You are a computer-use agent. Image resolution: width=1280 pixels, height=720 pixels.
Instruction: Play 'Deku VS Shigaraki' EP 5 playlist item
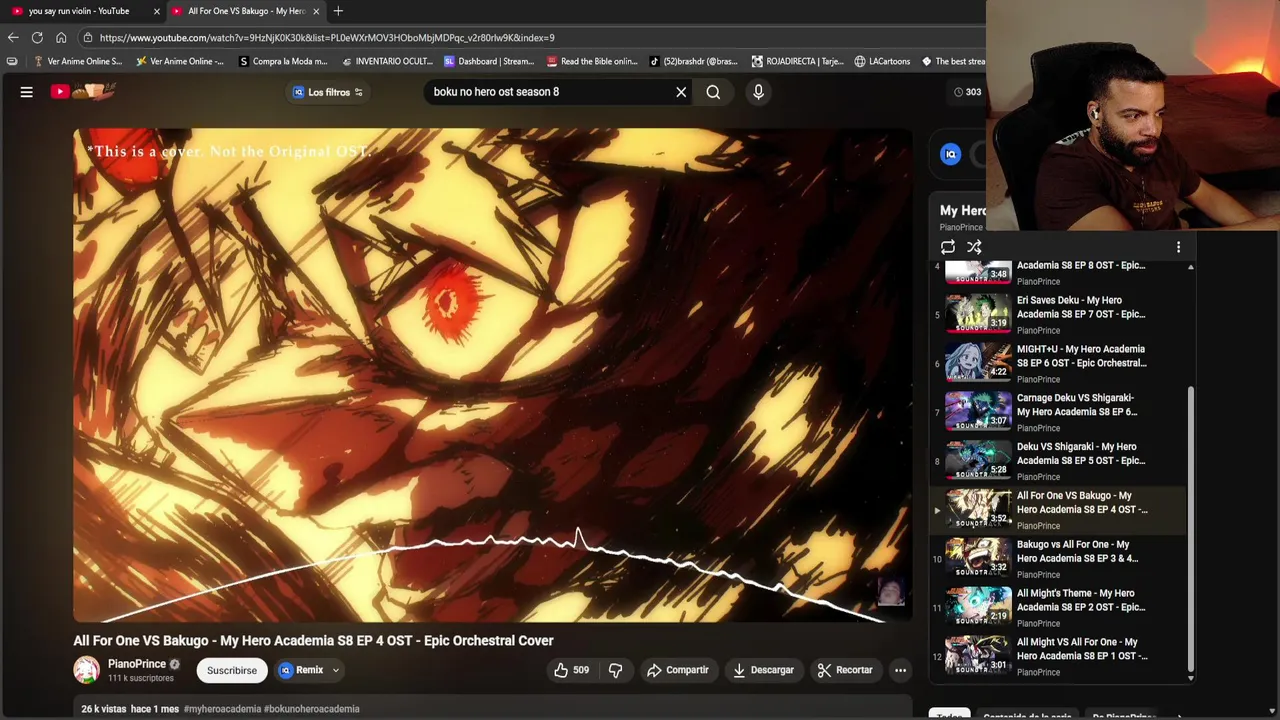[1060, 461]
